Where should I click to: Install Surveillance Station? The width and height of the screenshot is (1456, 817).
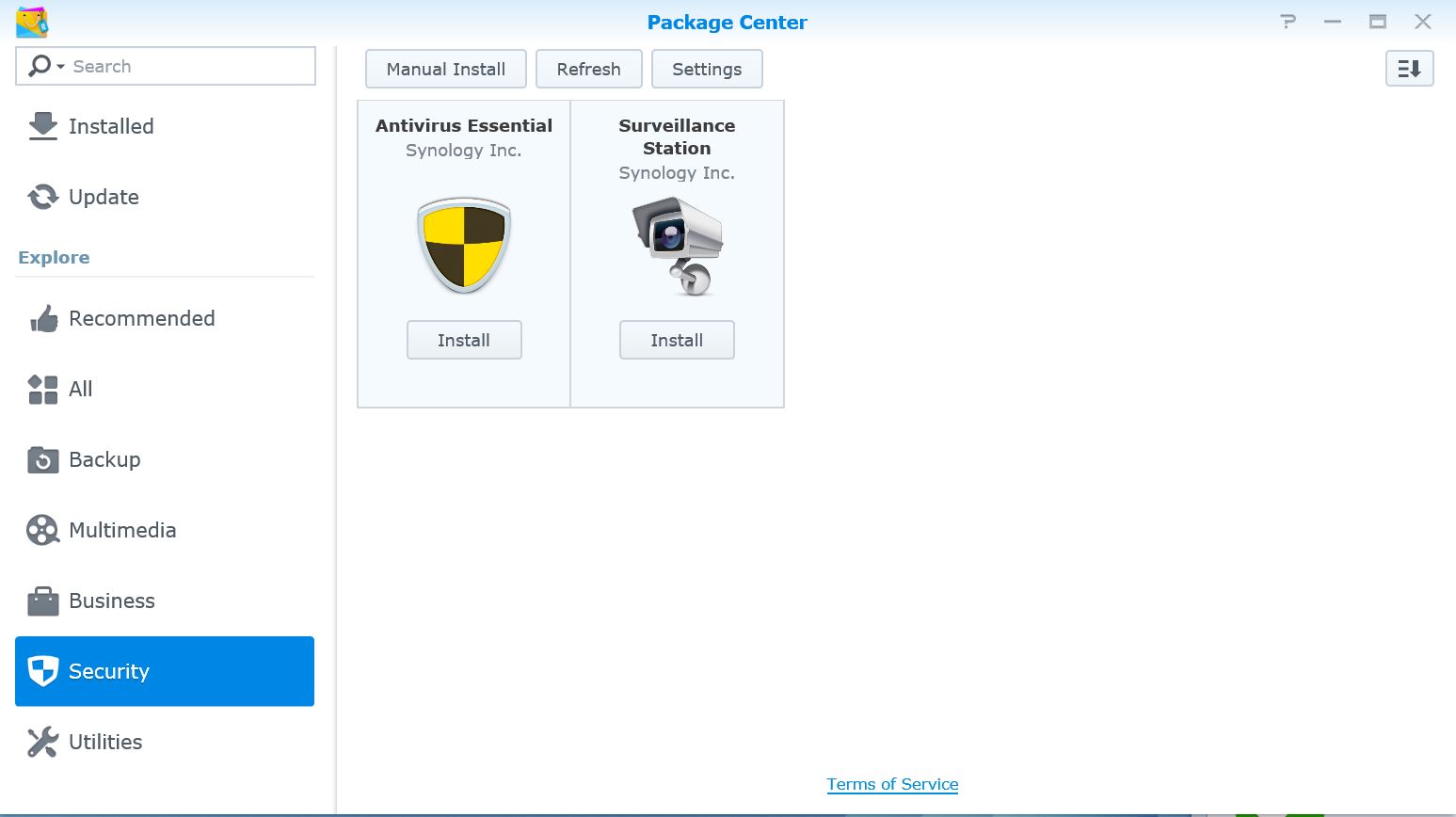tap(677, 340)
